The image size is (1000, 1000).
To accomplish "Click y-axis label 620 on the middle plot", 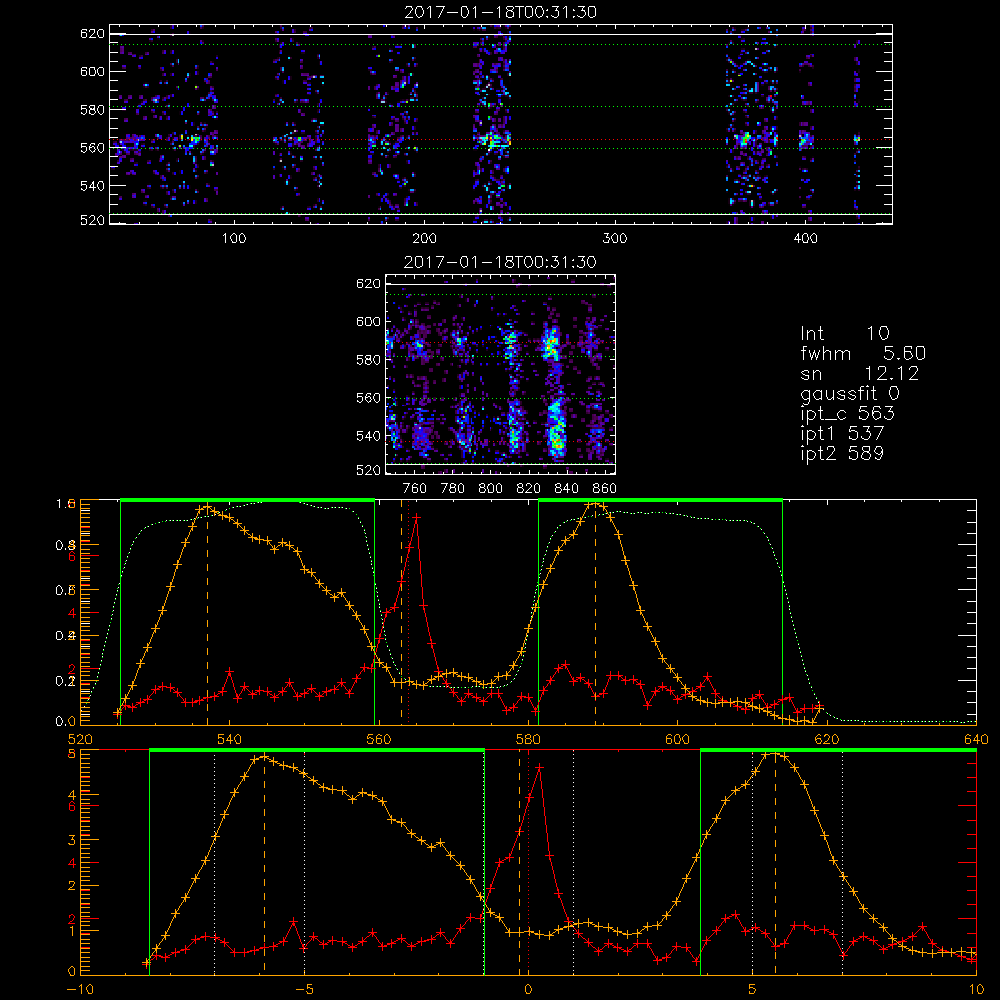I will pyautogui.click(x=368, y=283).
